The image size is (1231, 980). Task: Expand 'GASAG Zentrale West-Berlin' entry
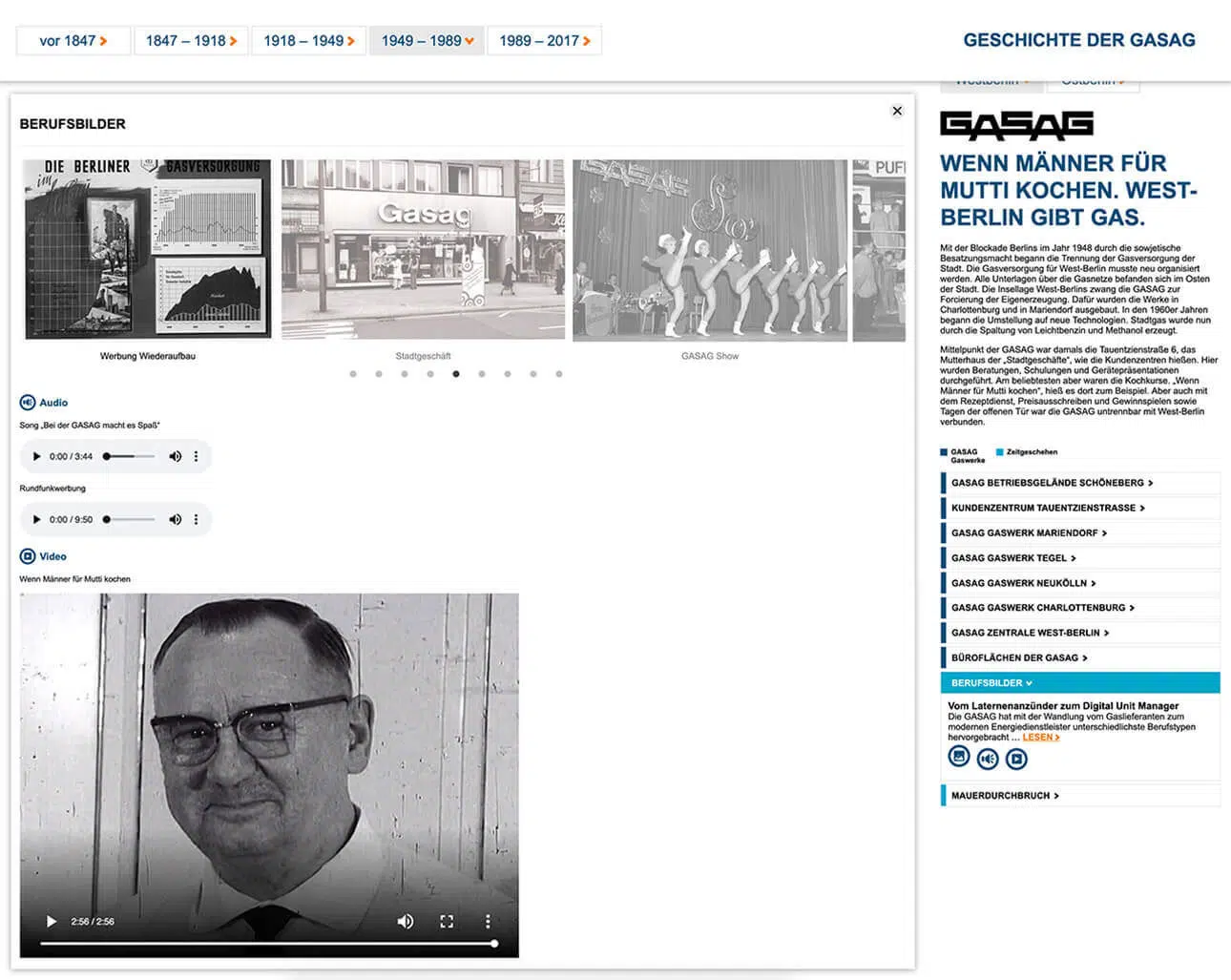click(x=1080, y=633)
